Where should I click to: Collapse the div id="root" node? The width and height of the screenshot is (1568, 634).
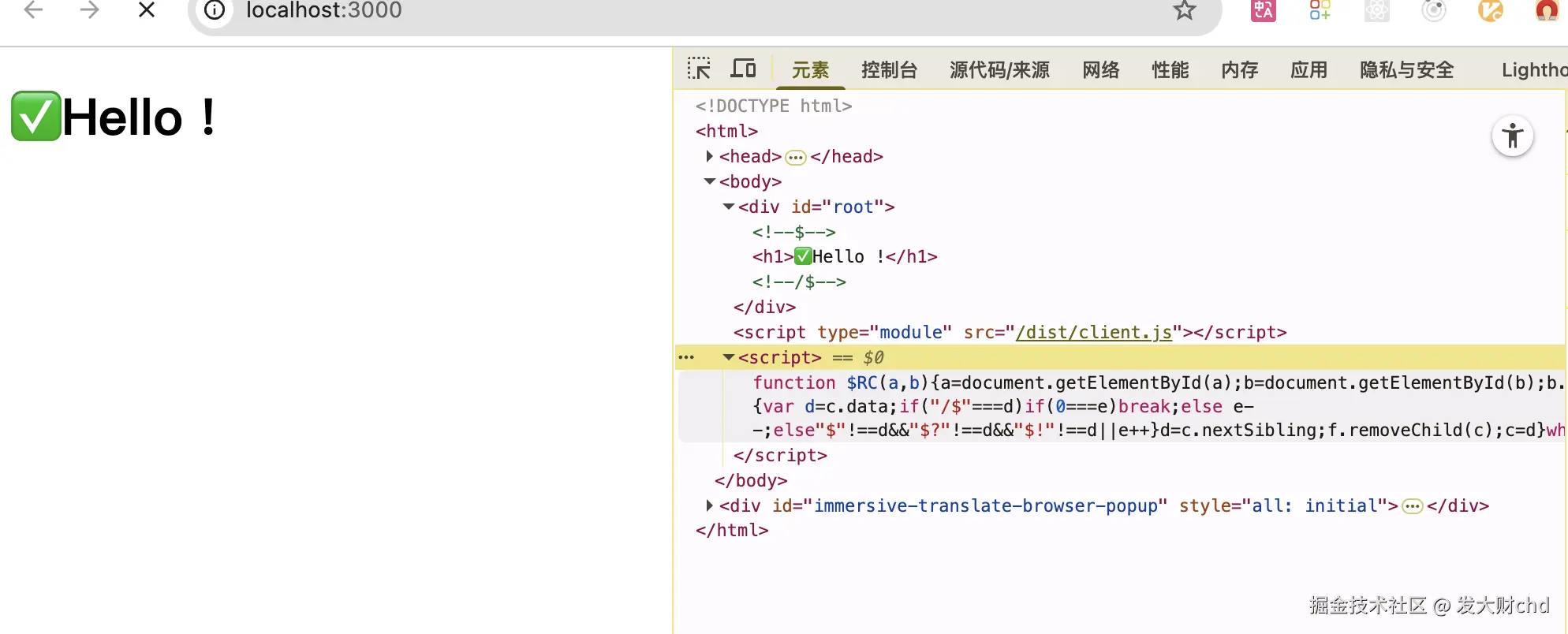coord(729,207)
